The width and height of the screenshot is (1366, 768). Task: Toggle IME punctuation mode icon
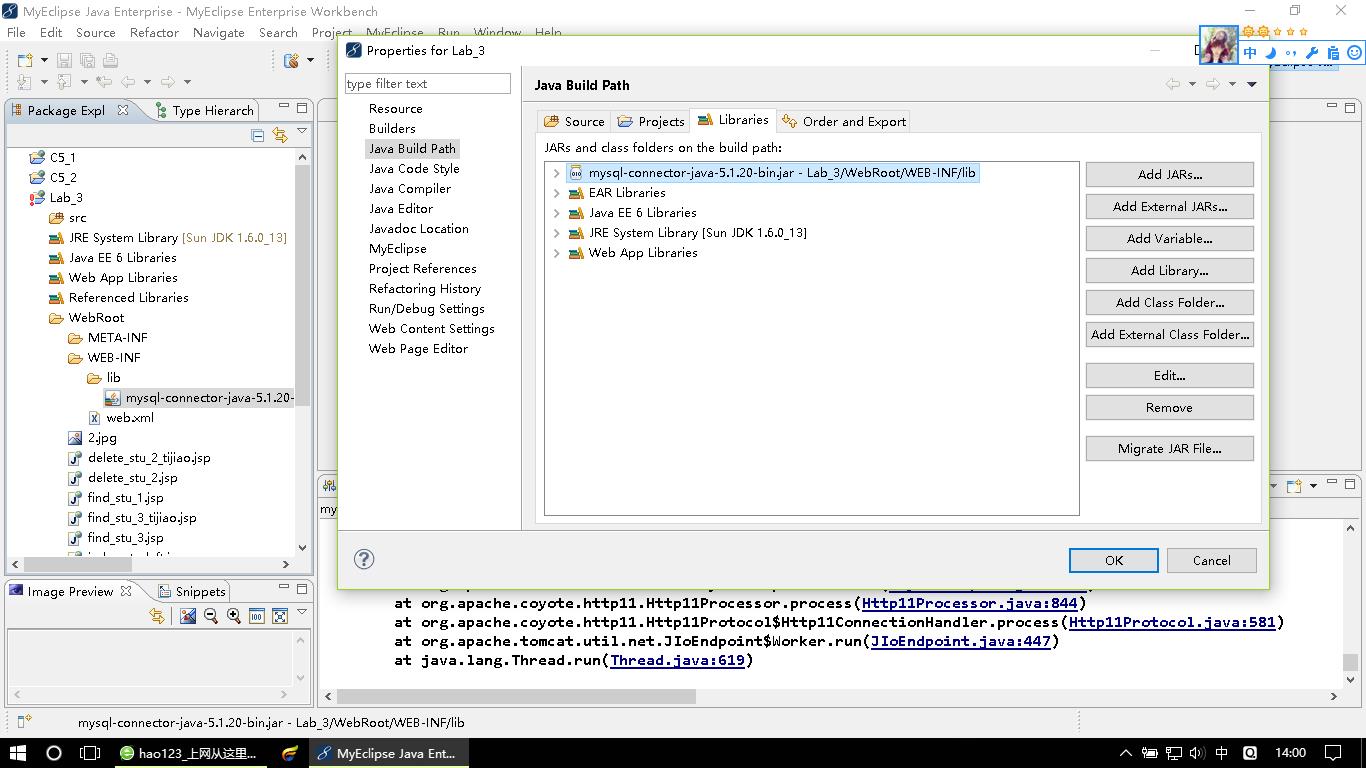(x=1291, y=53)
